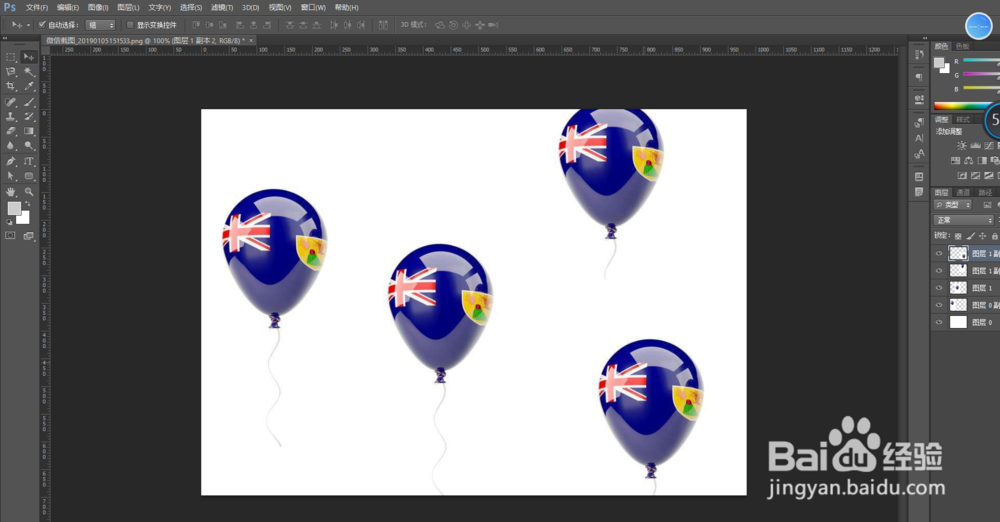Select the Magic Wand tool
1000x522 pixels.
[x=29, y=71]
